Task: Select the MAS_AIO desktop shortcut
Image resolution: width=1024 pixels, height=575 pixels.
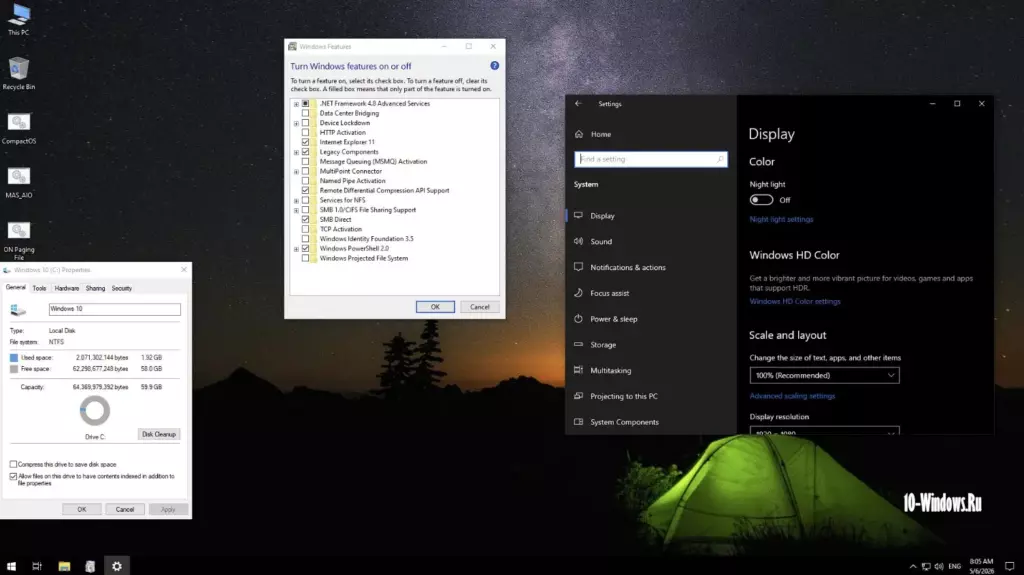Action: (18, 182)
